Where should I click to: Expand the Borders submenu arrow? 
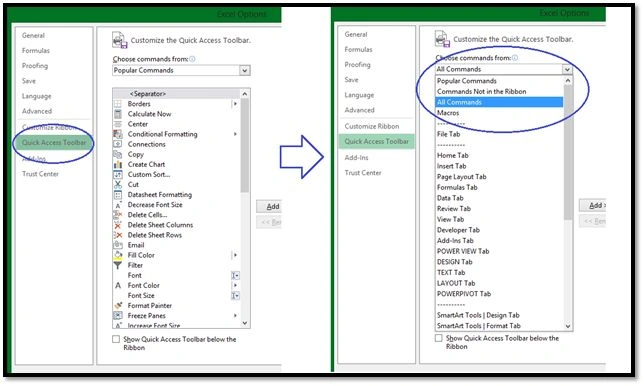pos(235,104)
